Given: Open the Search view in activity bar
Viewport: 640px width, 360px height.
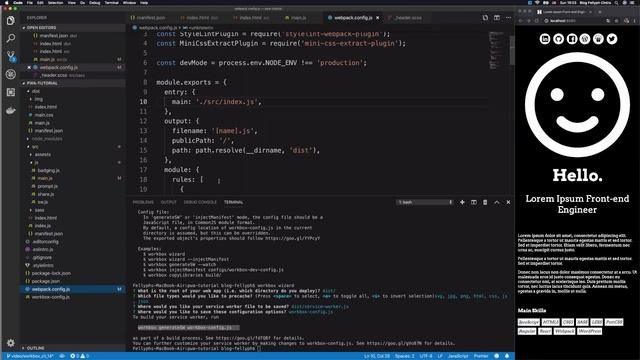Looking at the screenshot, I should [11, 38].
